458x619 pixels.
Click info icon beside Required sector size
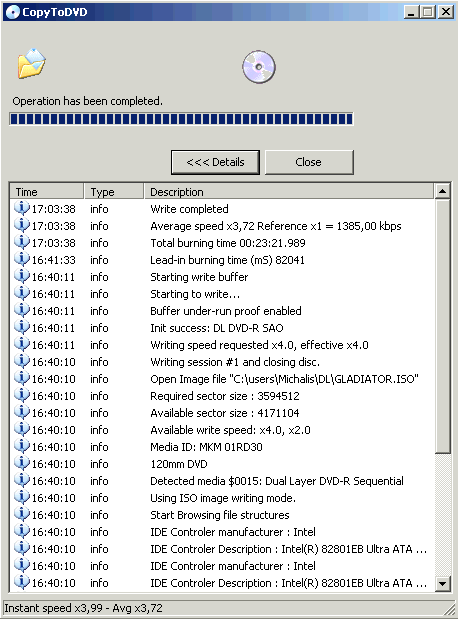(21, 395)
